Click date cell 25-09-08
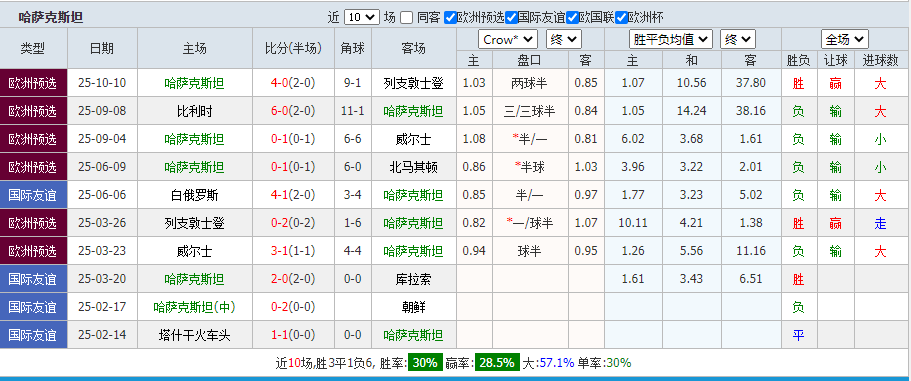Screen dimensions: 911x381 tap(102, 111)
